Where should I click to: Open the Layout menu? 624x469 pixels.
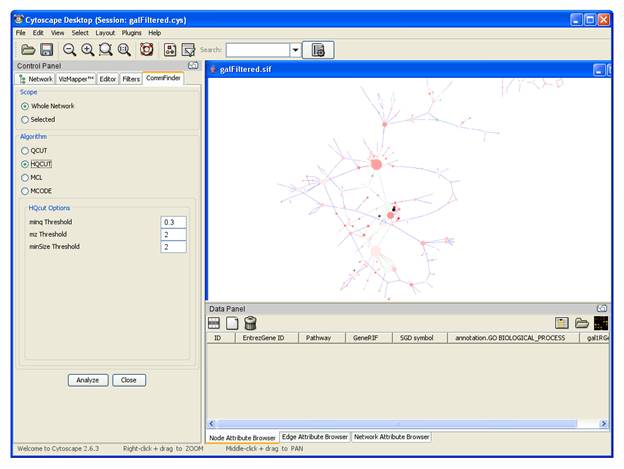click(105, 33)
